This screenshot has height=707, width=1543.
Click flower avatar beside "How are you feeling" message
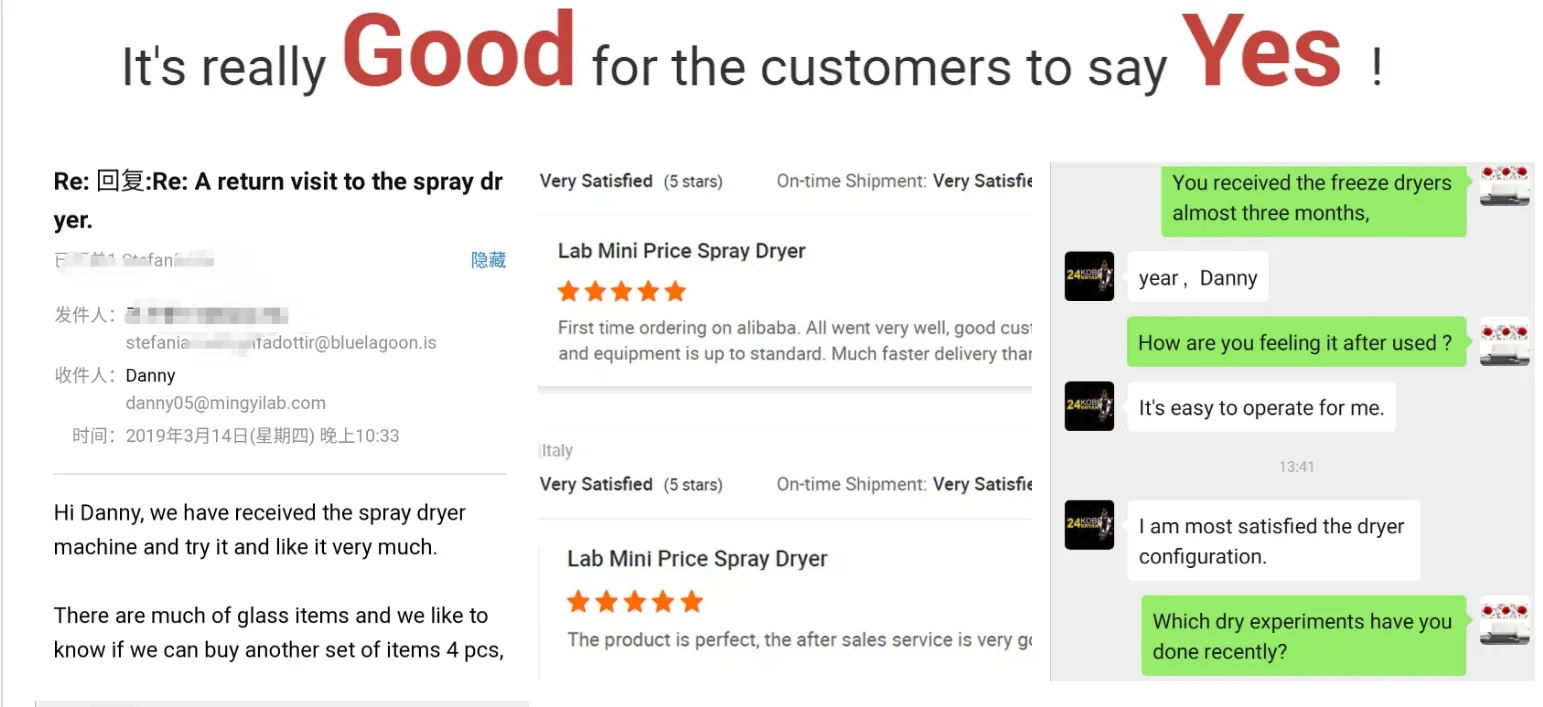coord(1504,342)
